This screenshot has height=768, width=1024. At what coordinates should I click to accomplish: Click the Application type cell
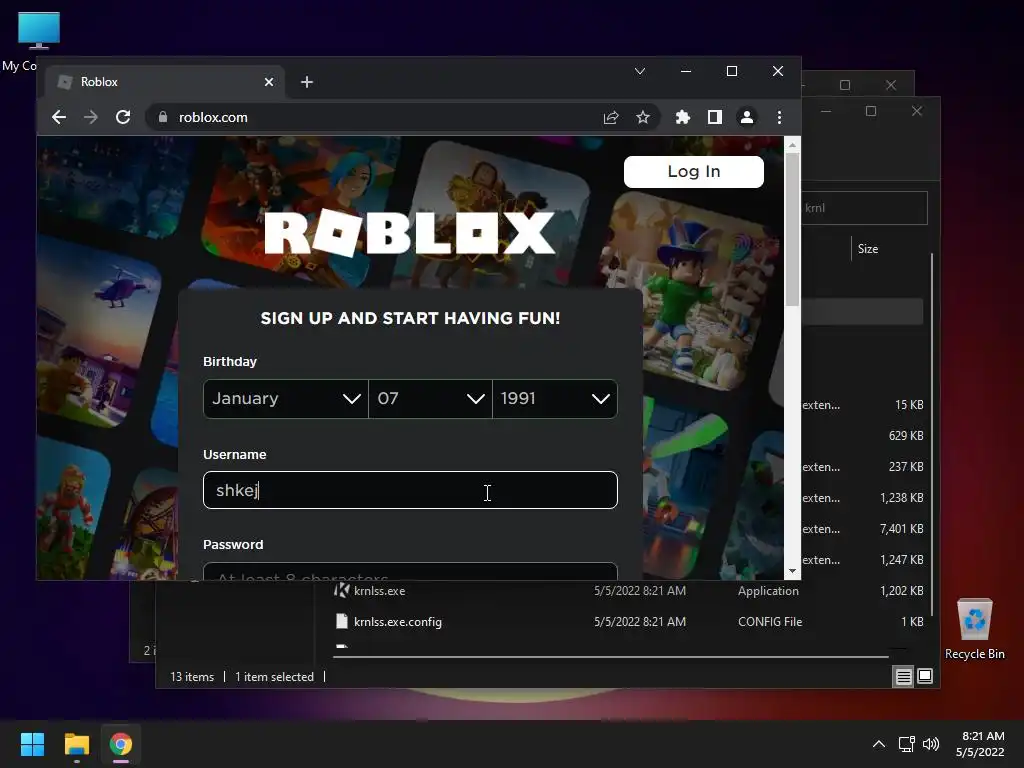coord(768,590)
